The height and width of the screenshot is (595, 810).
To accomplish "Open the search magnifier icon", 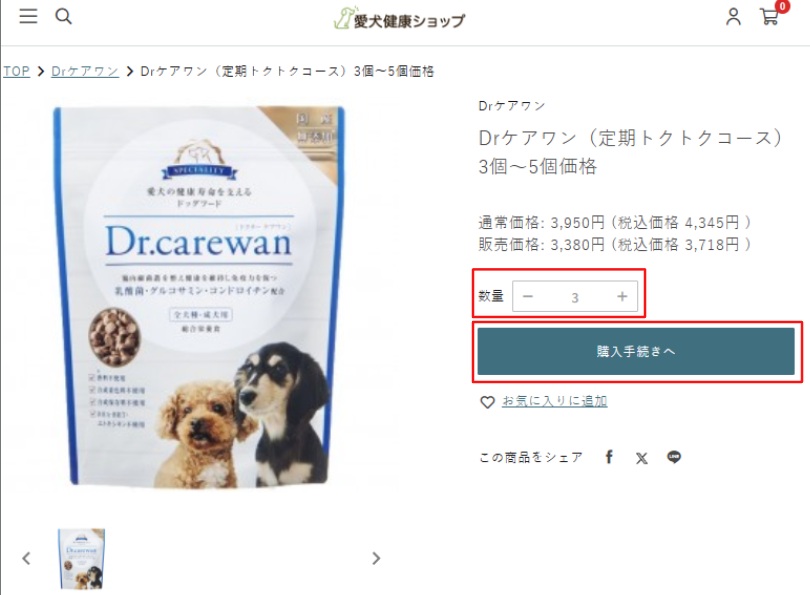I will coord(63,16).
